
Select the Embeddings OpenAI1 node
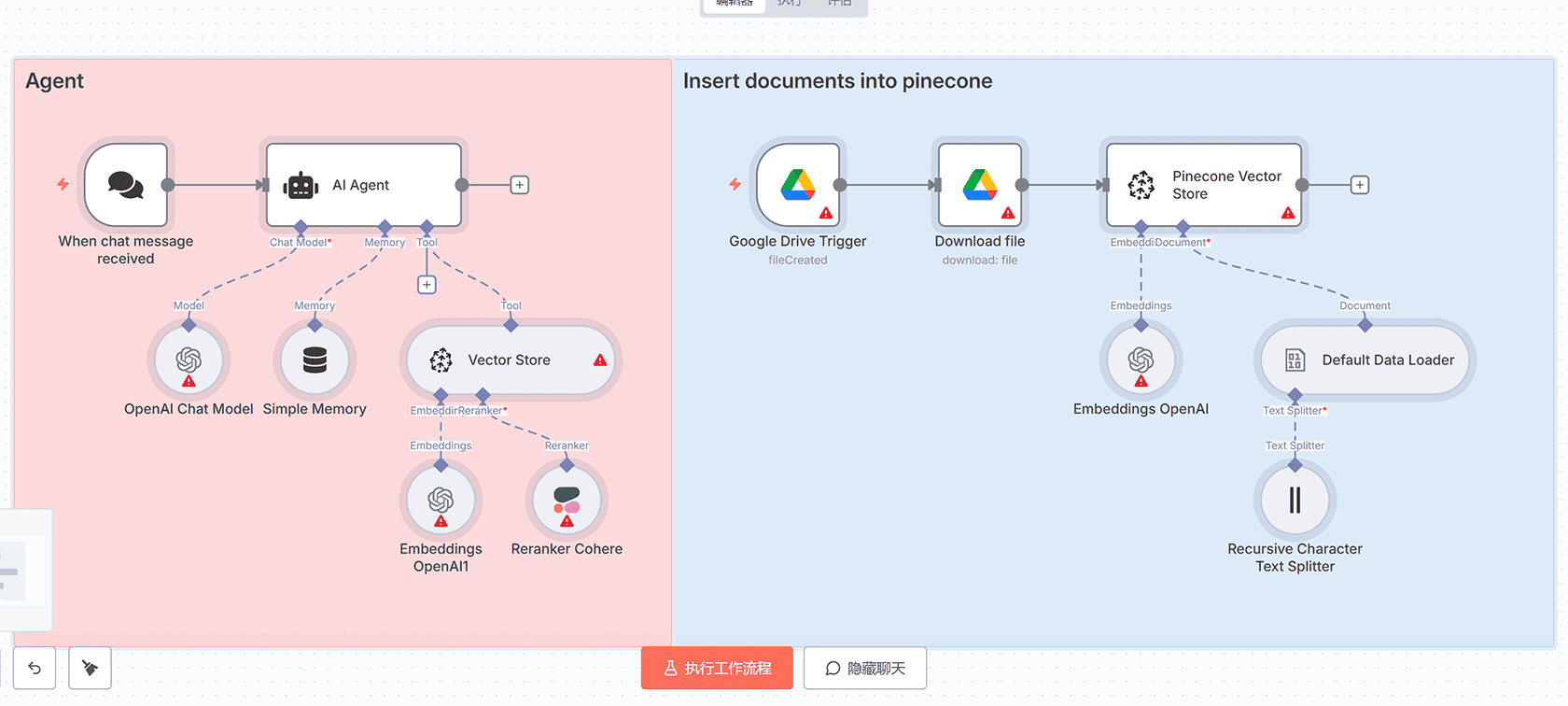click(x=441, y=501)
